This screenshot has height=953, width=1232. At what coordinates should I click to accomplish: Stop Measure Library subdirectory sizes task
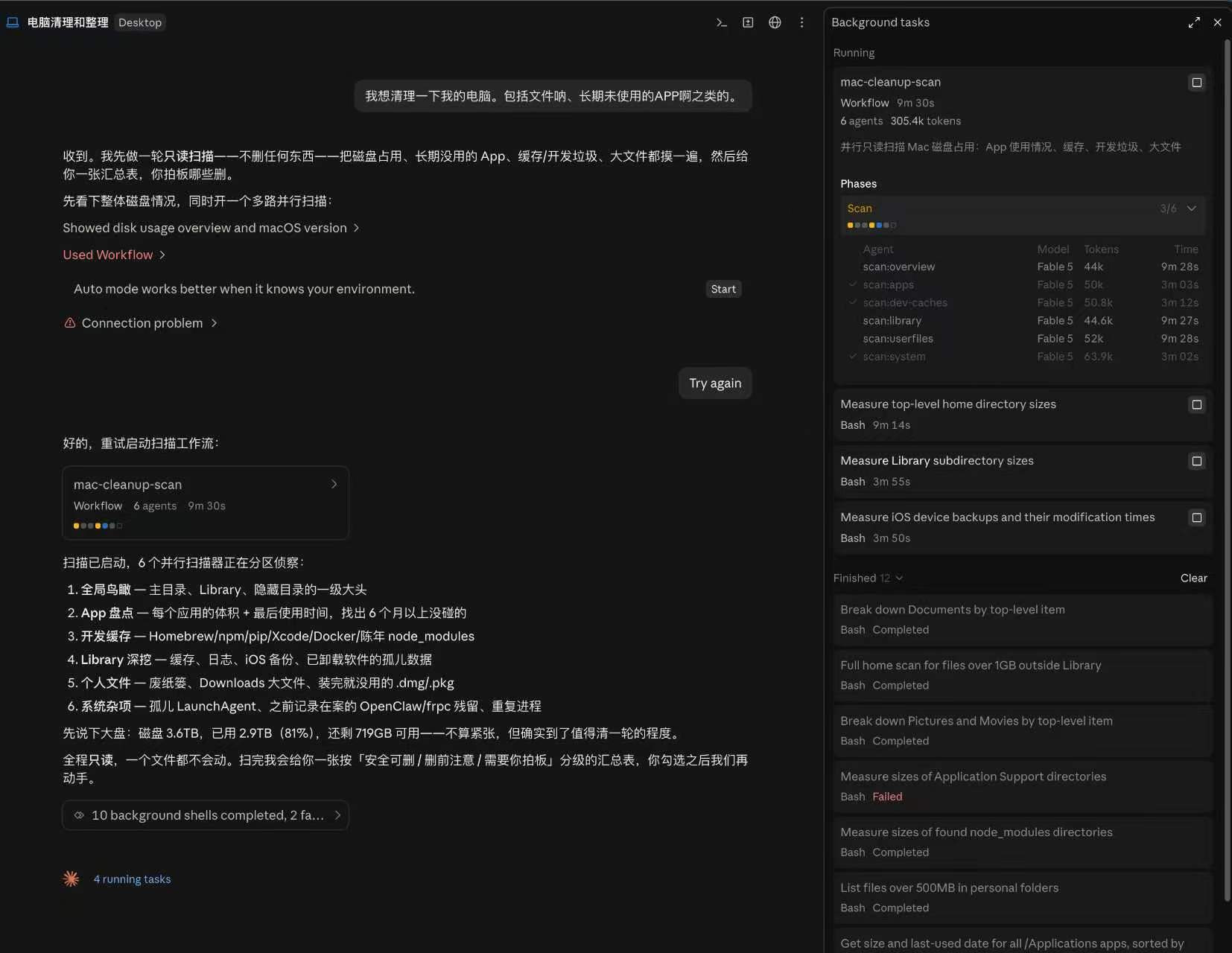(1197, 462)
